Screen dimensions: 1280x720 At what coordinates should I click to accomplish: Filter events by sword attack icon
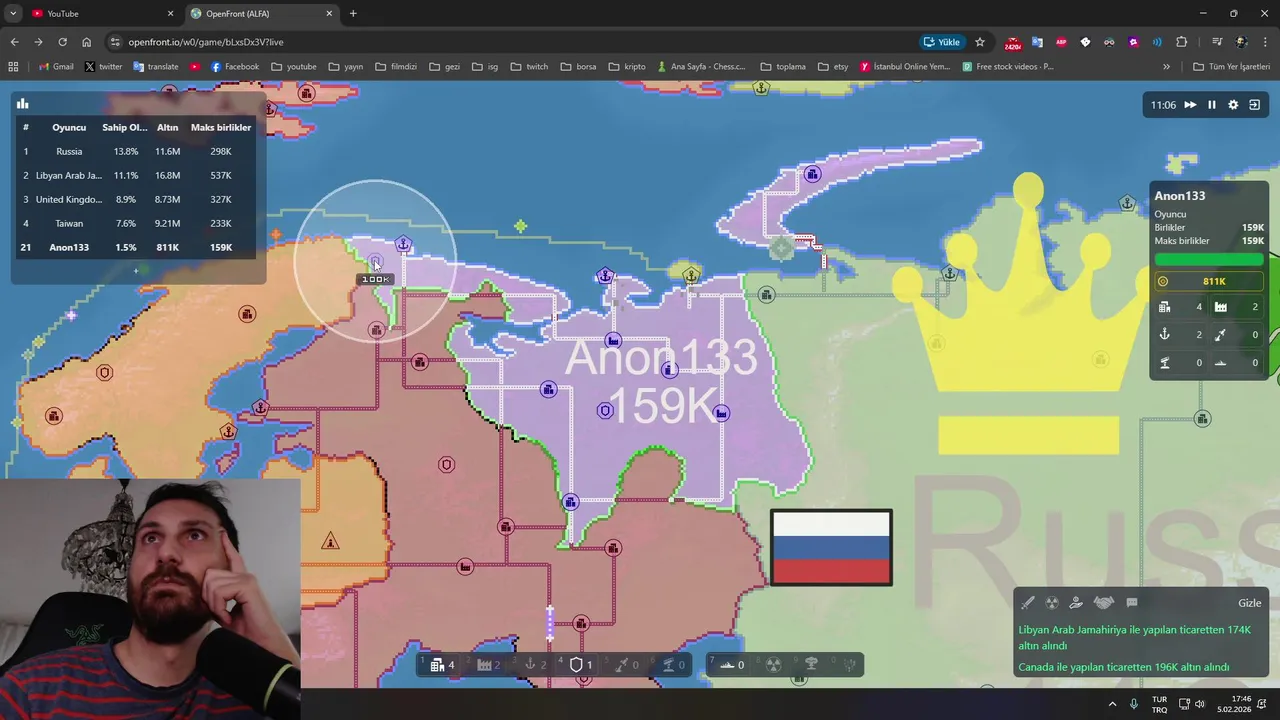tap(1027, 603)
